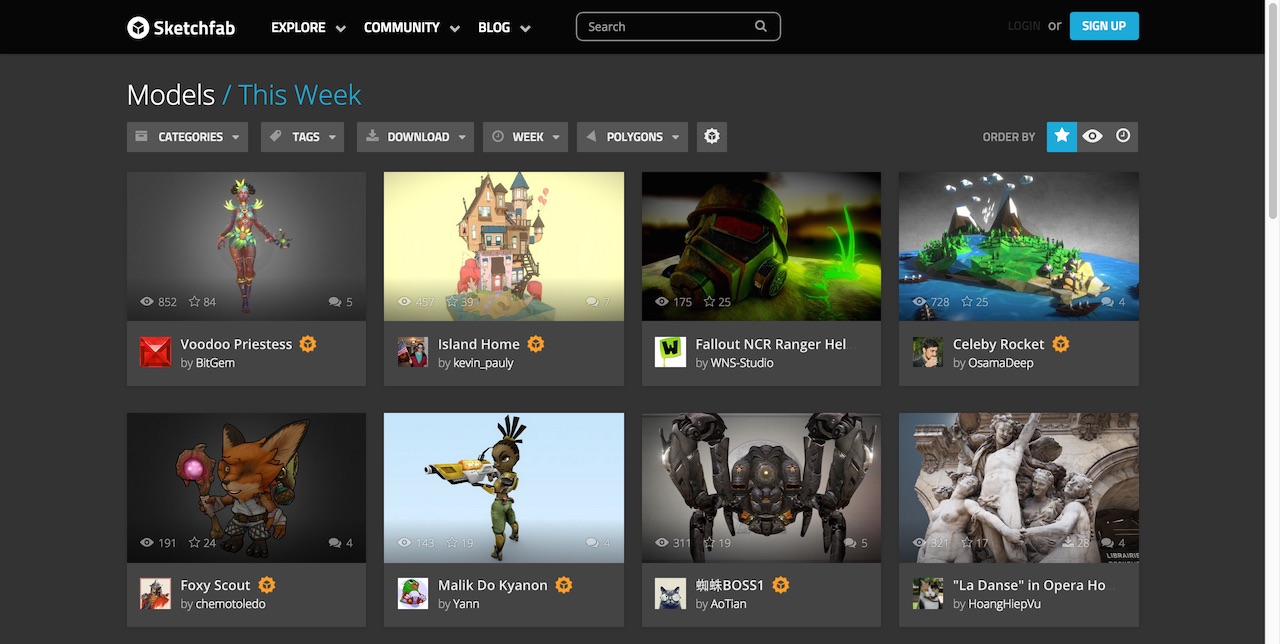The height and width of the screenshot is (644, 1280).
Task: Like the Celeby Rocket model via its star
Action: pyautogui.click(x=966, y=301)
